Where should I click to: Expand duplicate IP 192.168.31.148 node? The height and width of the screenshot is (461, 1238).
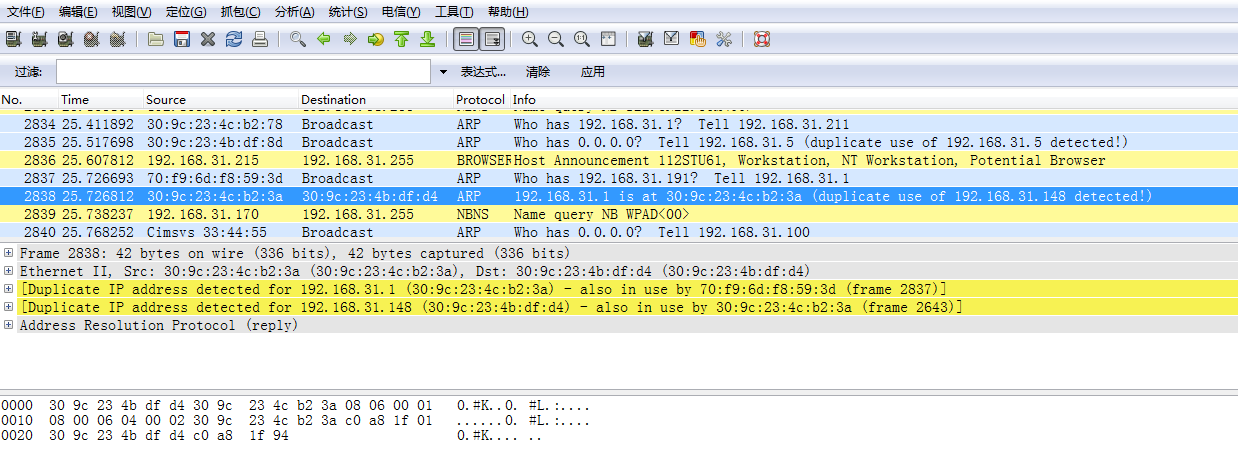tap(9, 307)
